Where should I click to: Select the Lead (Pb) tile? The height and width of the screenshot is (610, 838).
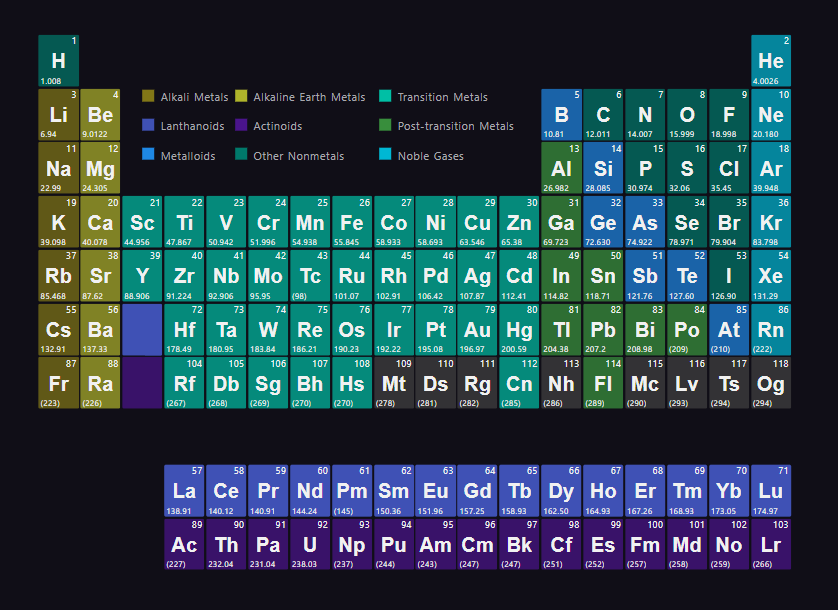(x=603, y=330)
